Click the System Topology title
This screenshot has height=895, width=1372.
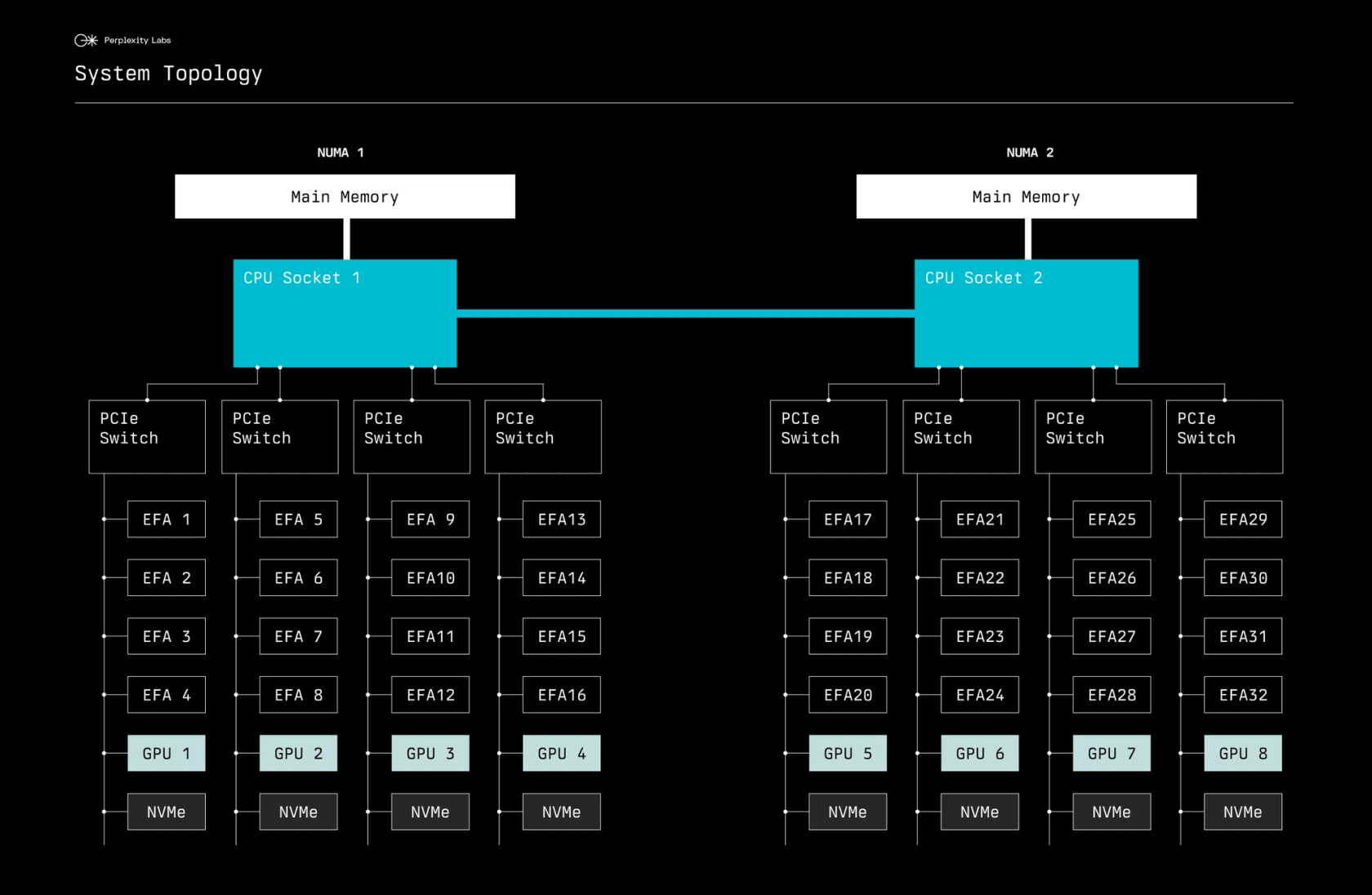click(168, 73)
